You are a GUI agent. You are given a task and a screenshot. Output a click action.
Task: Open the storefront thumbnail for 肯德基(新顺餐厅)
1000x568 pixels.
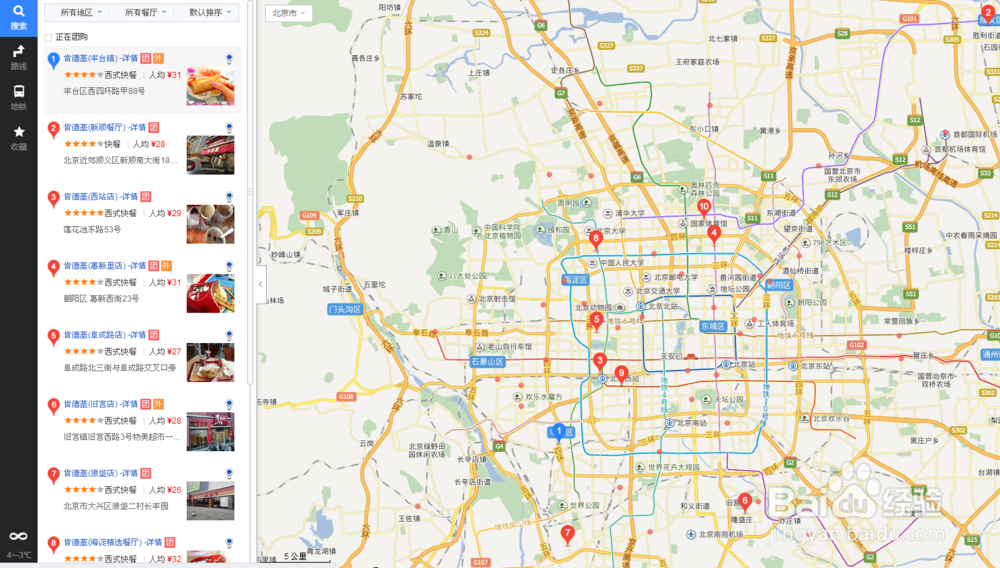pos(210,155)
